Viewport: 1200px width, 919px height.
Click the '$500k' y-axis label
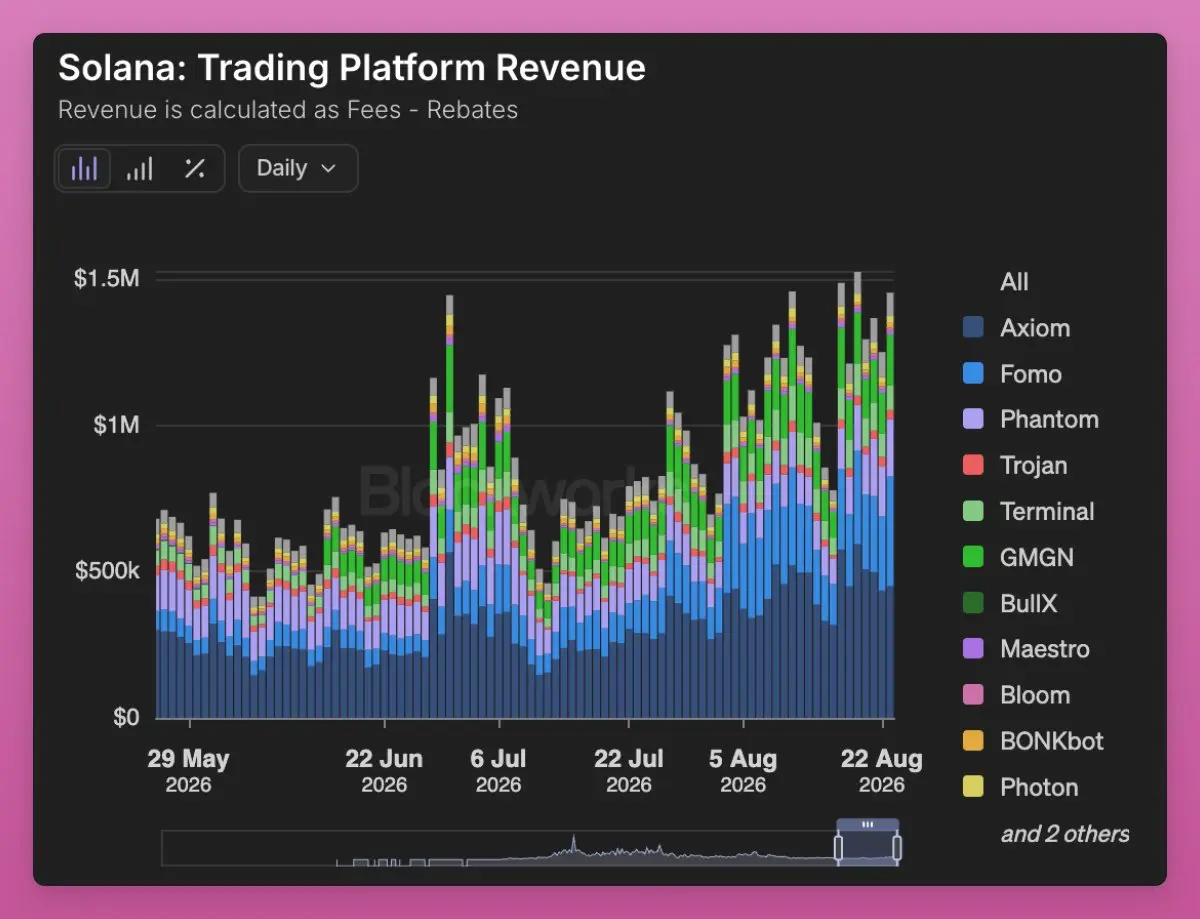point(107,571)
